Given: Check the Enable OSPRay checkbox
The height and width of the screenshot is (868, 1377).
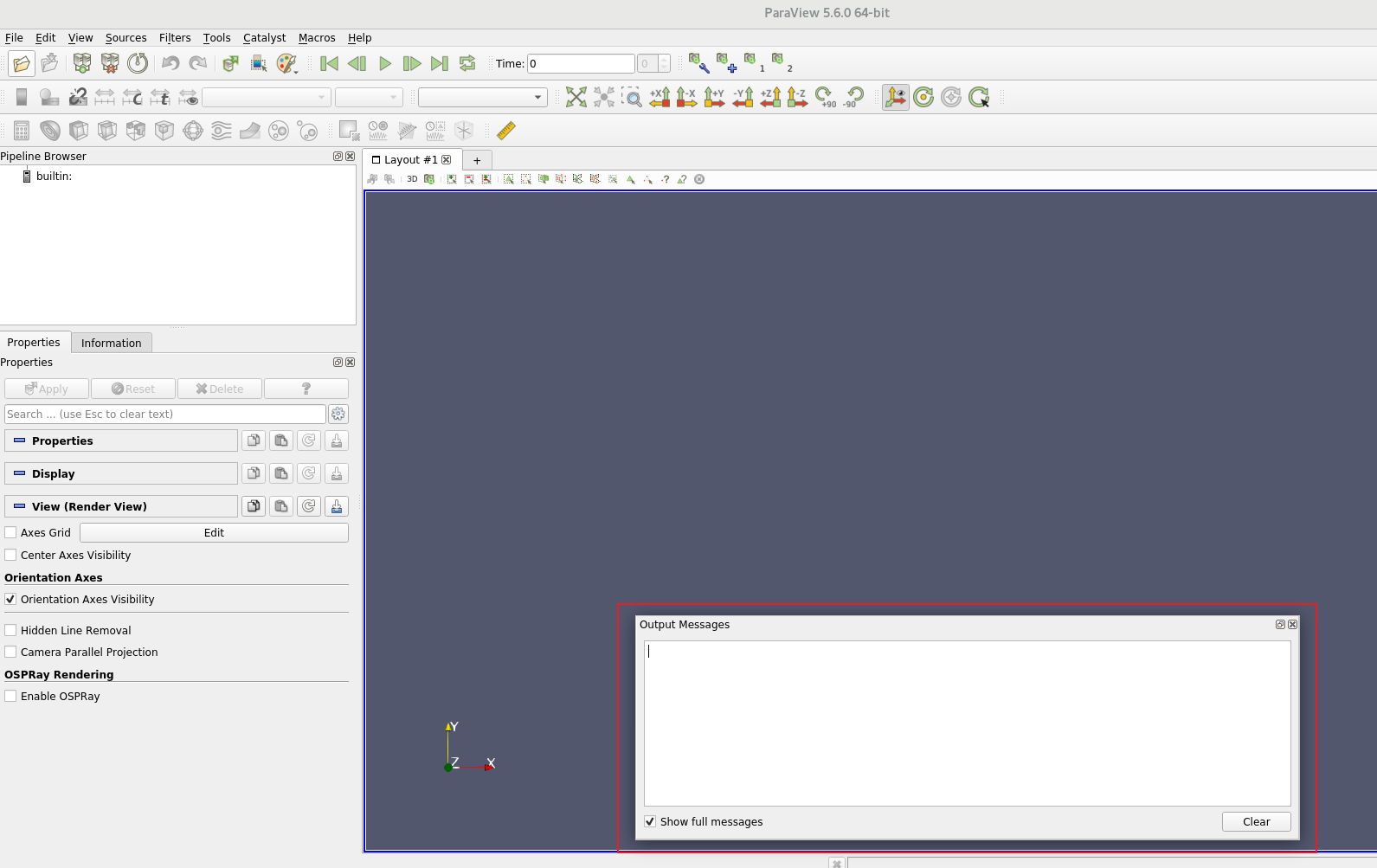Looking at the screenshot, I should pos(10,696).
